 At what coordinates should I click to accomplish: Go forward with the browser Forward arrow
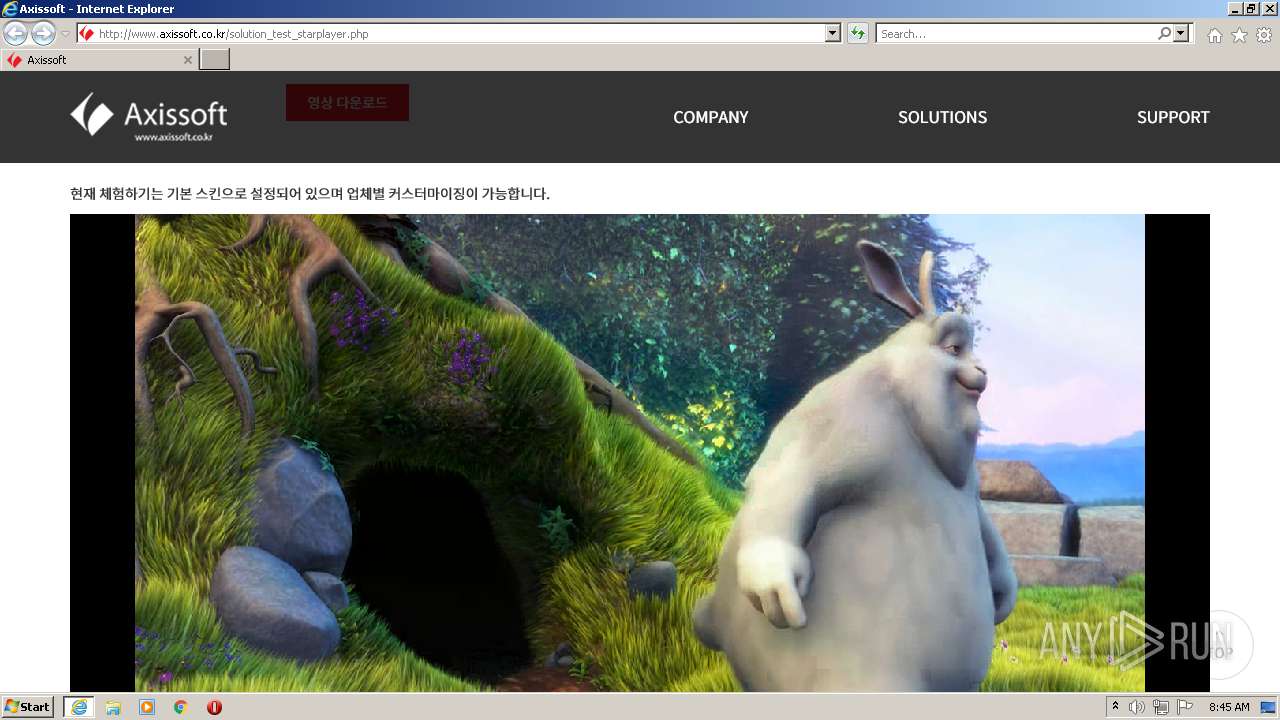(43, 33)
